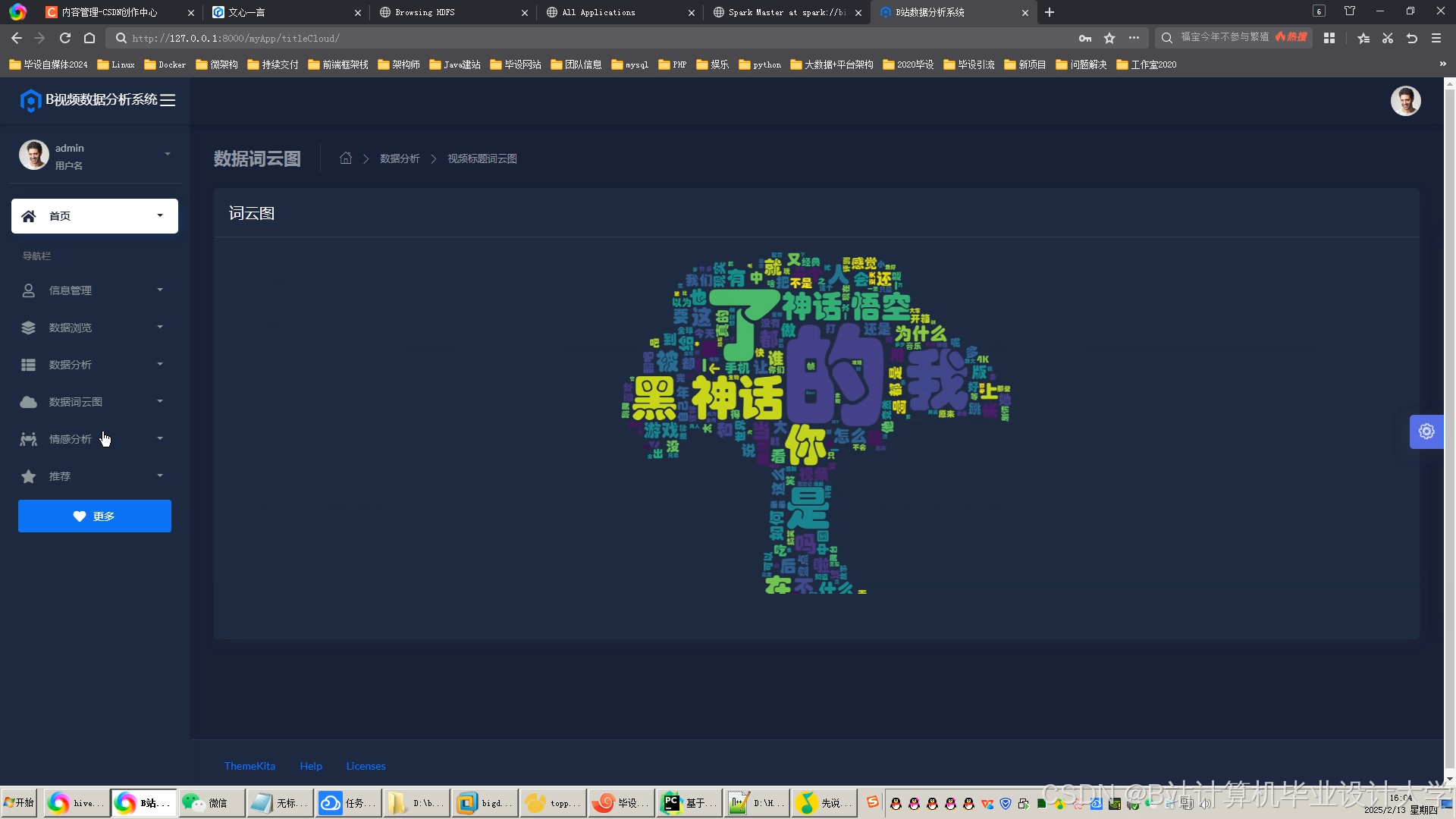Screen dimensions: 1456x819
Task: Click the home icon in breadcrumb
Action: tap(346, 158)
